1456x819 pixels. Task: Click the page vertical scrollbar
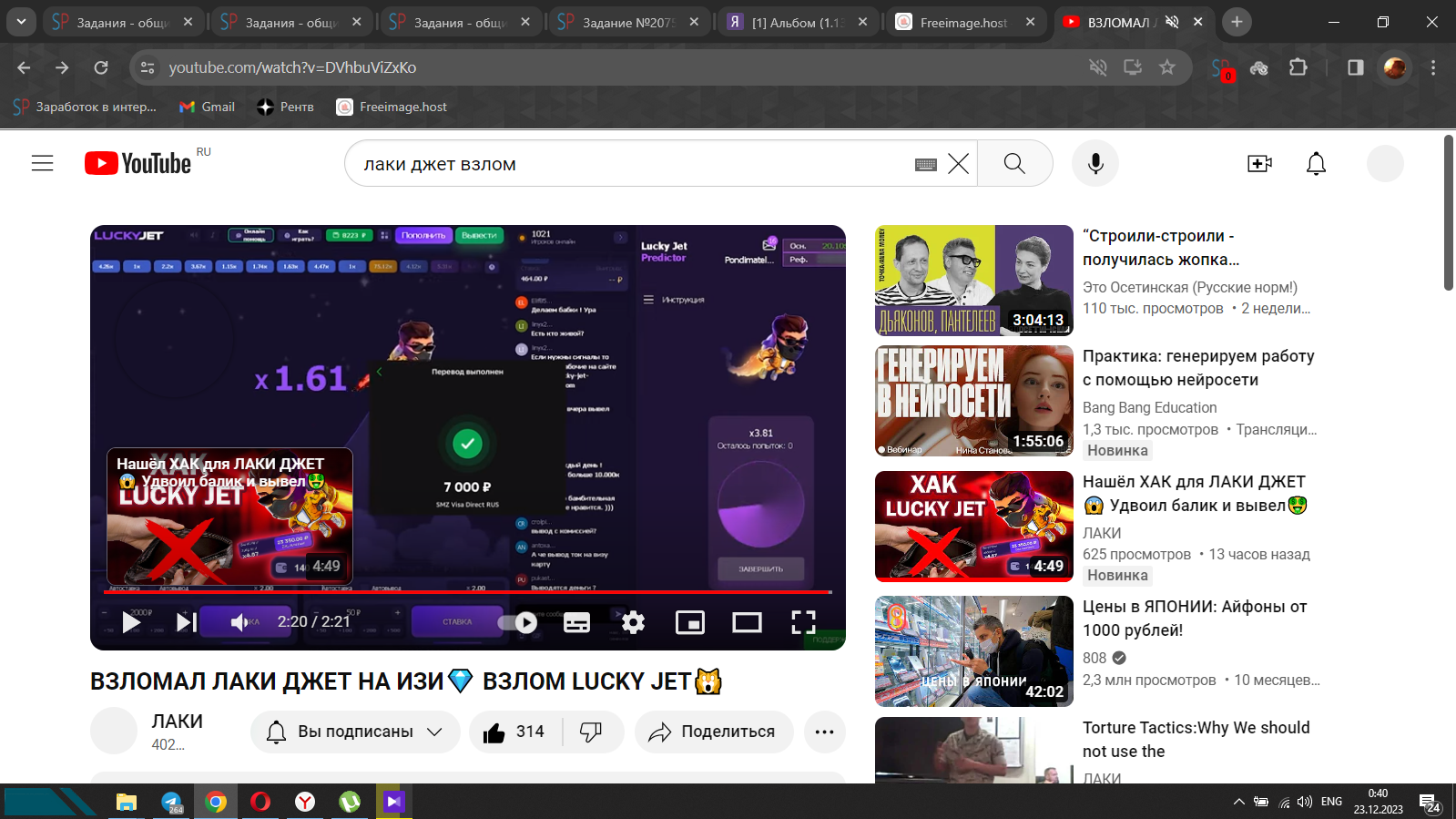pyautogui.click(x=1449, y=213)
